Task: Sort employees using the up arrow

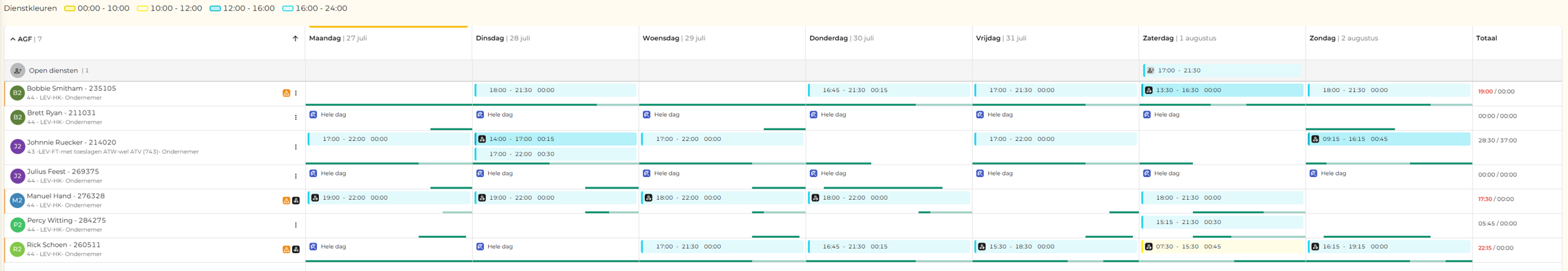Action: tap(296, 39)
